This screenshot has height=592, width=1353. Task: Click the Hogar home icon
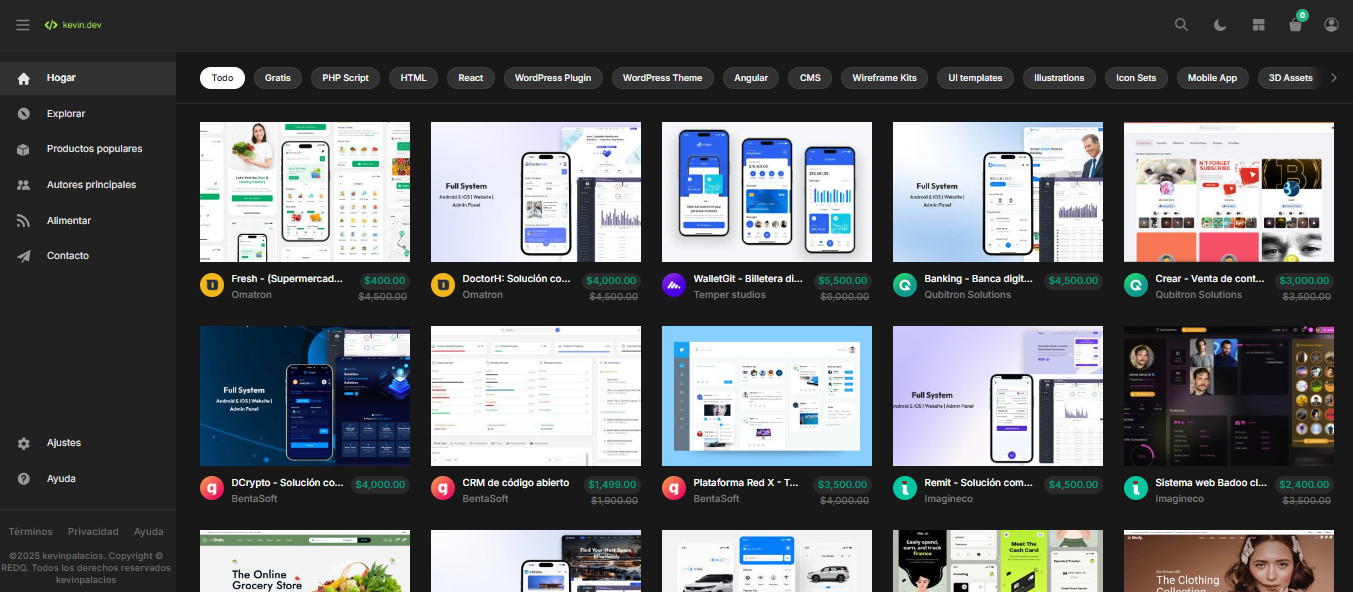coord(24,78)
